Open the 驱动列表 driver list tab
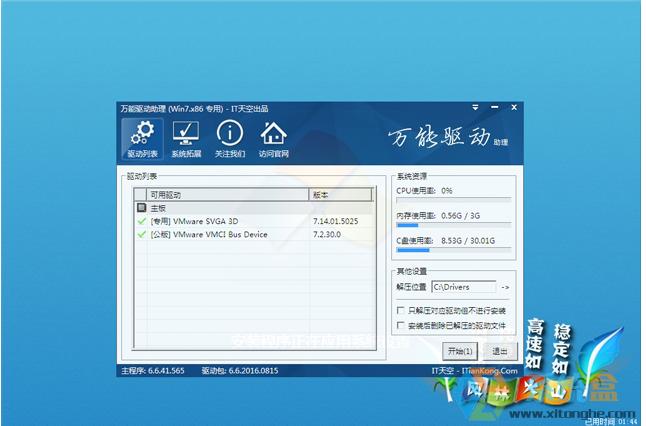This screenshot has width=646, height=426. click(x=142, y=139)
